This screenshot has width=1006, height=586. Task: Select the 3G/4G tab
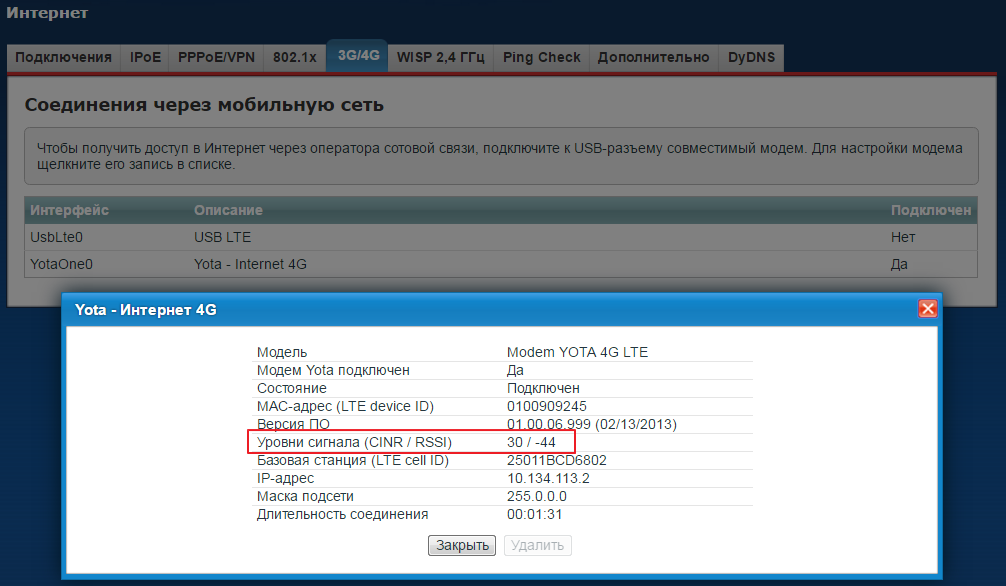[358, 57]
